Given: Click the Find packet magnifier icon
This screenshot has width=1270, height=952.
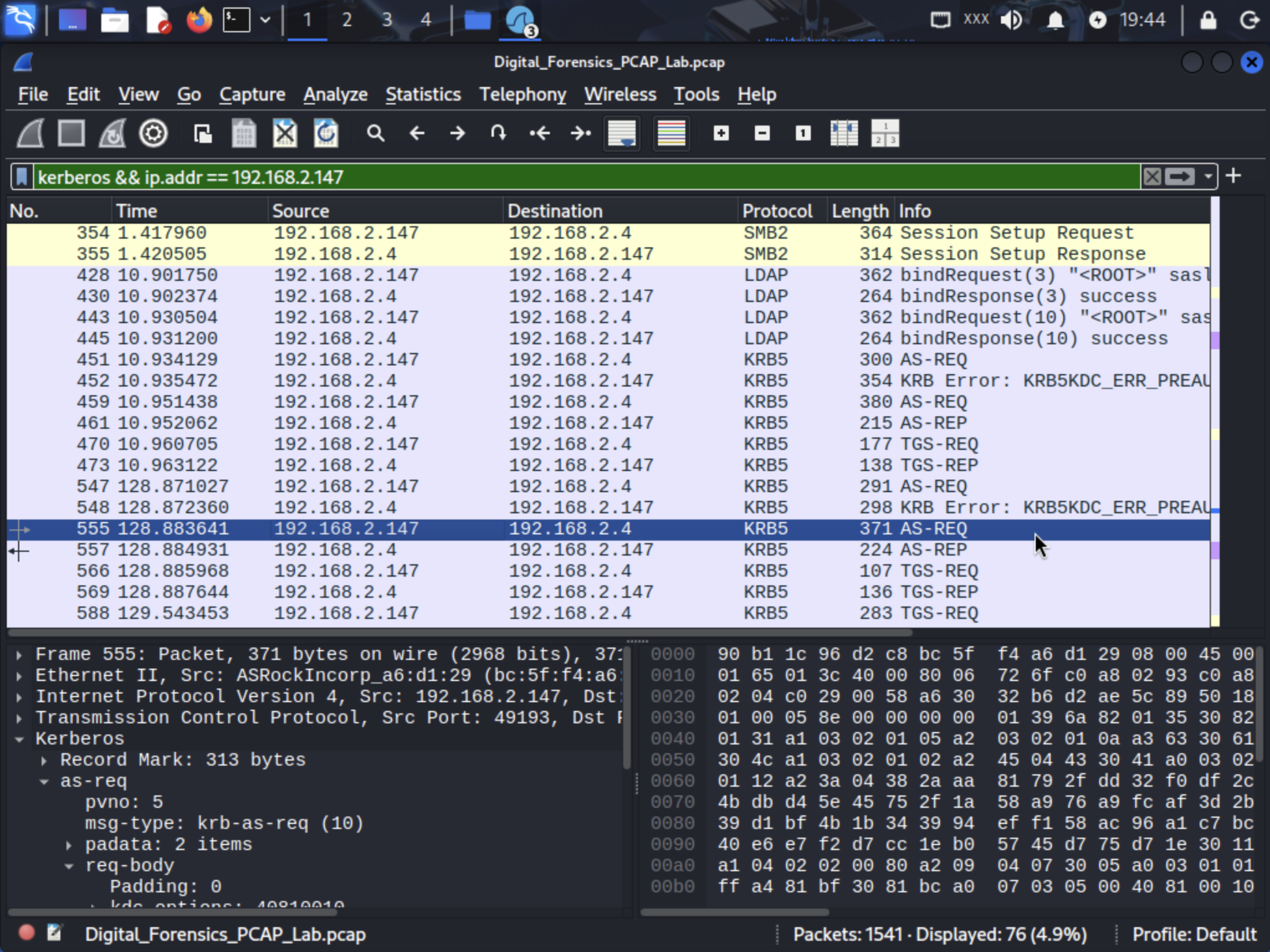Looking at the screenshot, I should [375, 134].
